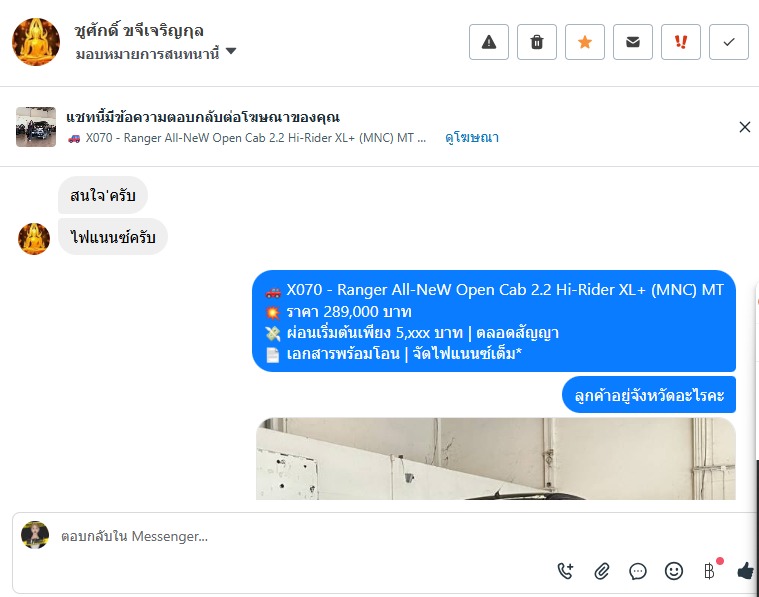Image resolution: width=759 pixels, height=597 pixels.
Task: Open the assign conversation dropdown arrow
Action: 231,51
